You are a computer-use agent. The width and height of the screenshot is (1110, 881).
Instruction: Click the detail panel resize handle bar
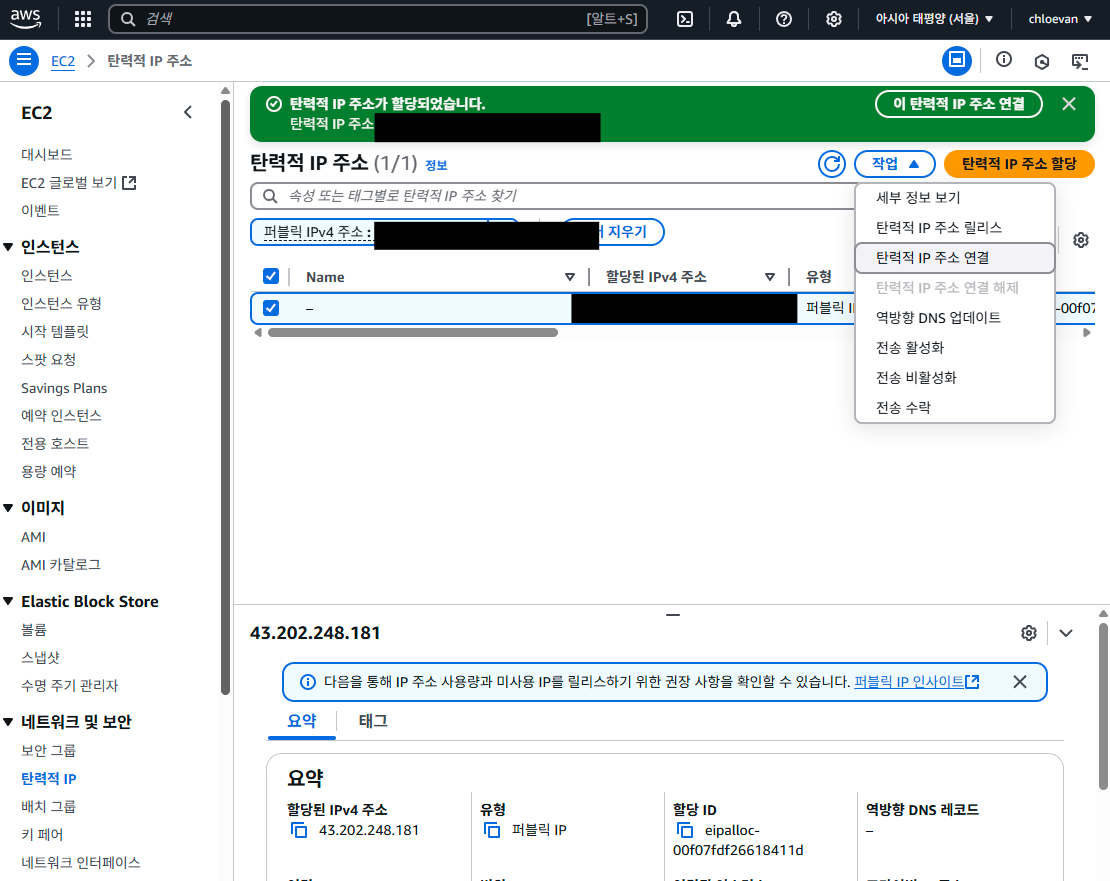(673, 615)
